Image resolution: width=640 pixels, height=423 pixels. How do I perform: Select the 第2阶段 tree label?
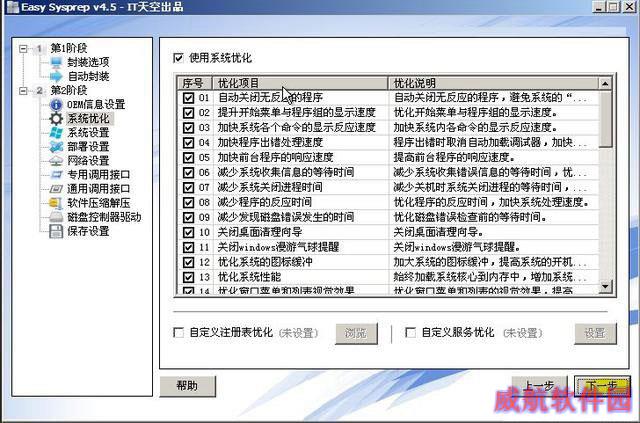coord(69,90)
